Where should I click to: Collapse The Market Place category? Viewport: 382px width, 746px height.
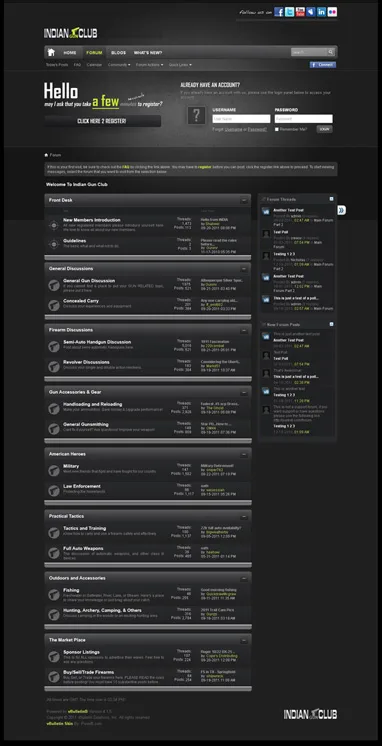244,640
